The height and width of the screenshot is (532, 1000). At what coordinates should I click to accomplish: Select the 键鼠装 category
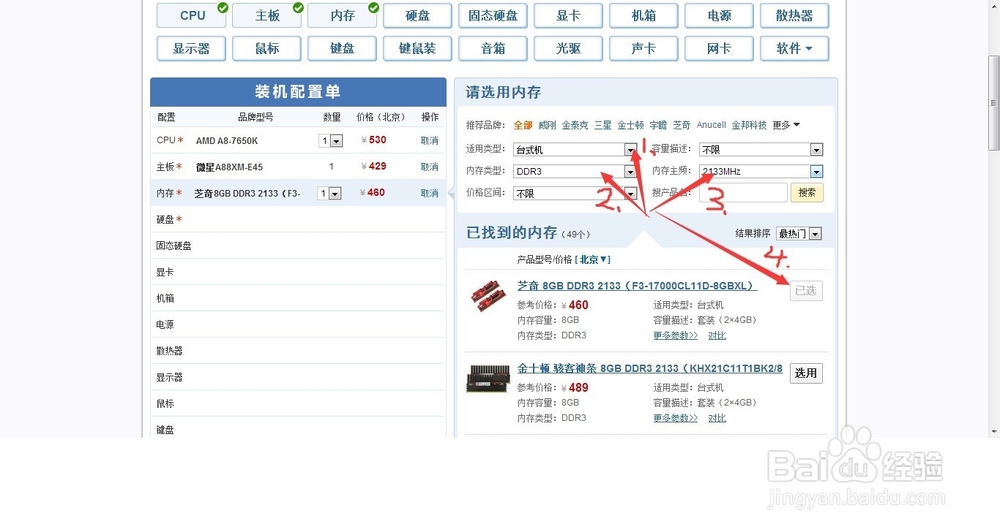(x=417, y=48)
